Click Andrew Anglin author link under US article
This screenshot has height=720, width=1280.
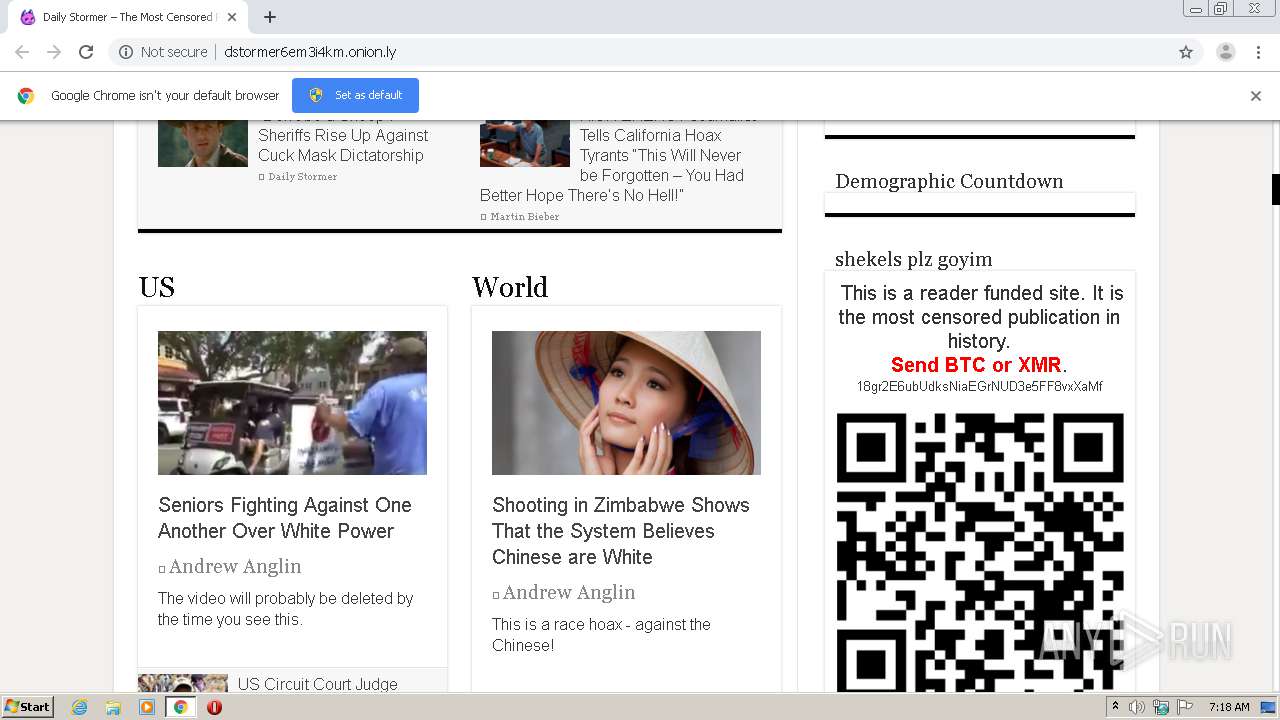[x=235, y=566]
